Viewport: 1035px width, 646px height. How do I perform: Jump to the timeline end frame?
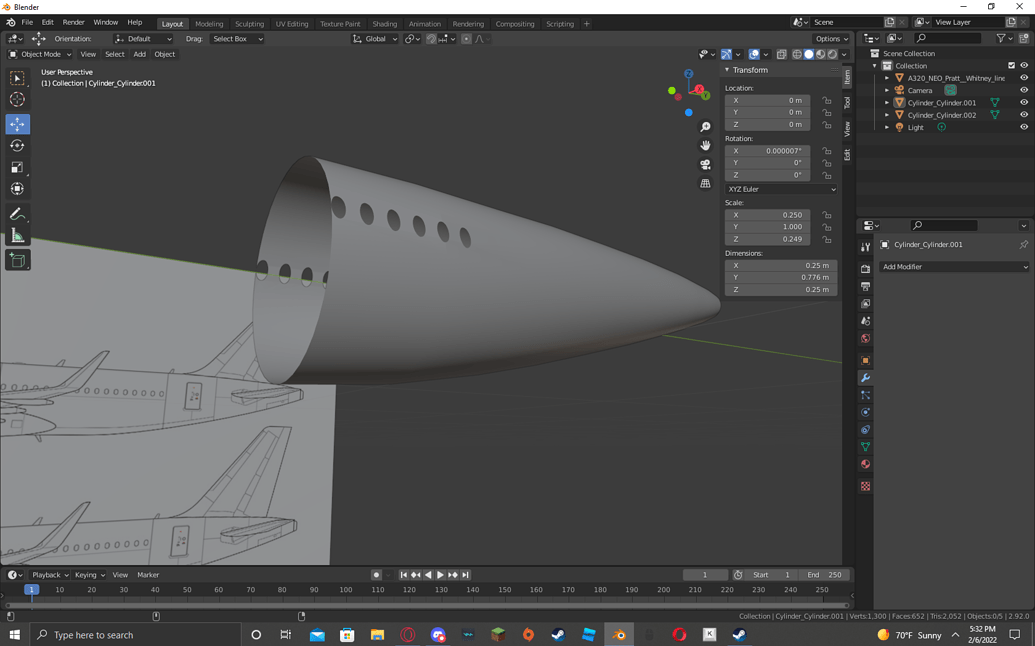coord(465,575)
